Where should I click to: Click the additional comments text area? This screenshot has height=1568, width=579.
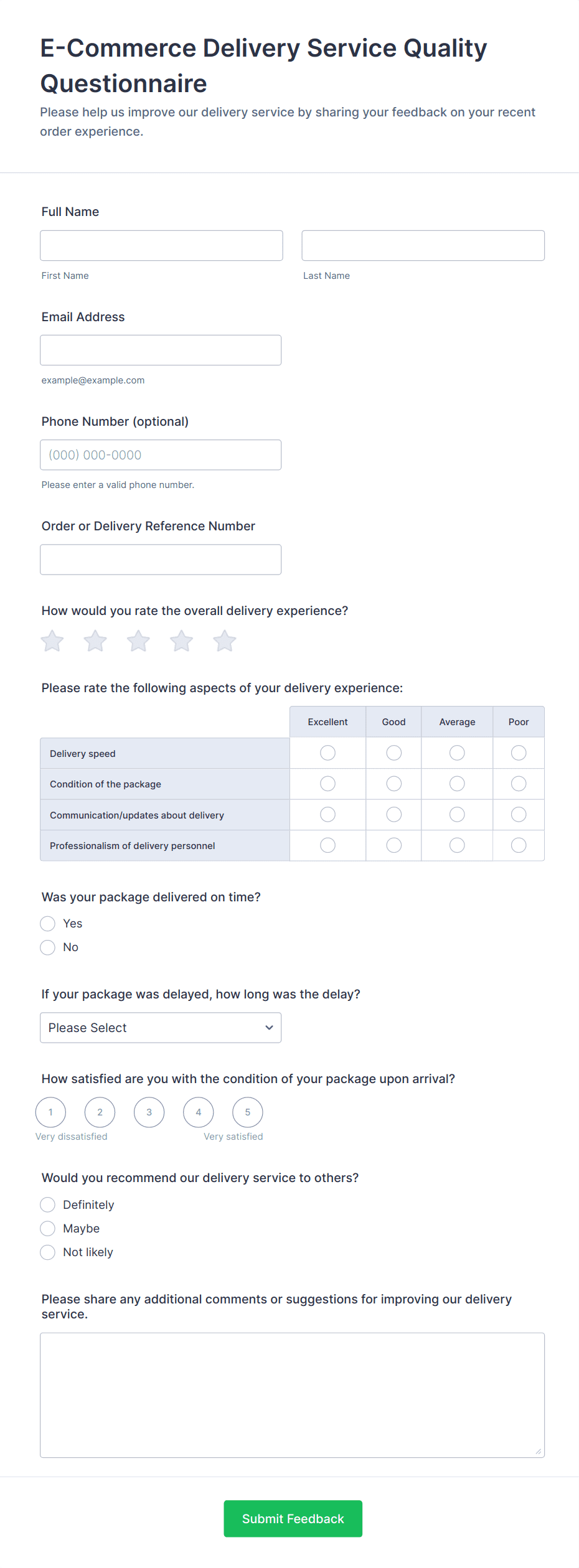tap(292, 1395)
